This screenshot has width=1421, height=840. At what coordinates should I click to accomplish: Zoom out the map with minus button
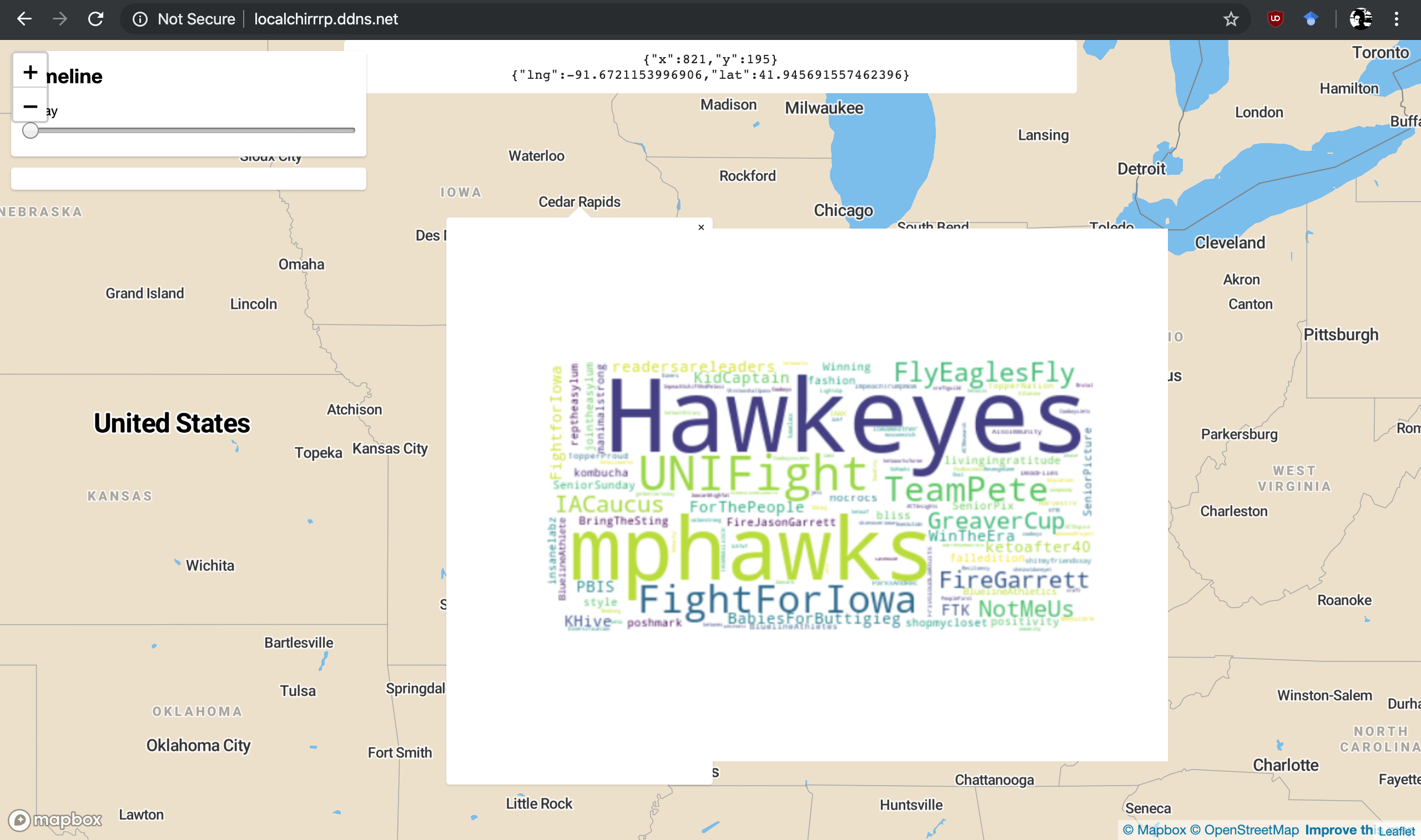click(30, 106)
